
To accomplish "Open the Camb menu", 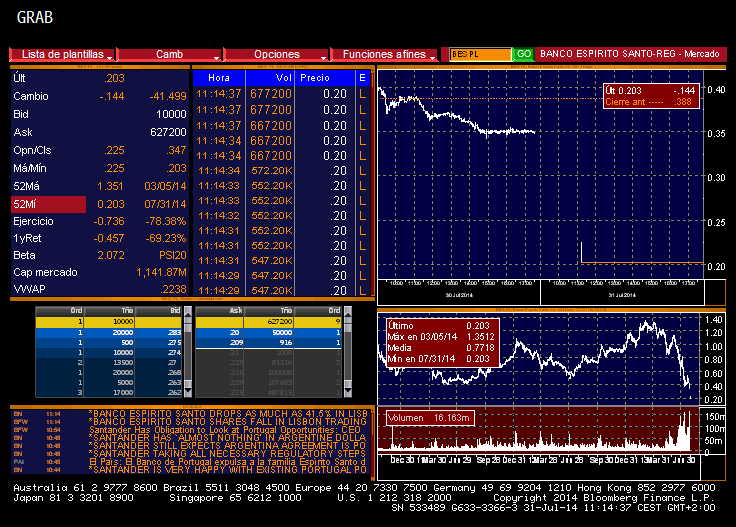I will (169, 54).
